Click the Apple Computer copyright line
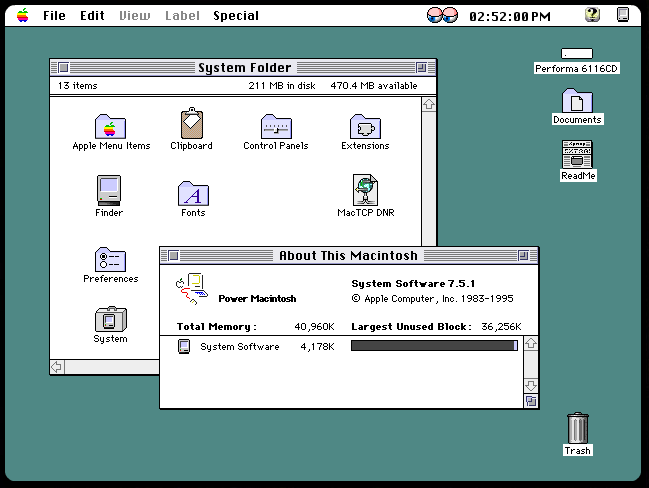 433,298
